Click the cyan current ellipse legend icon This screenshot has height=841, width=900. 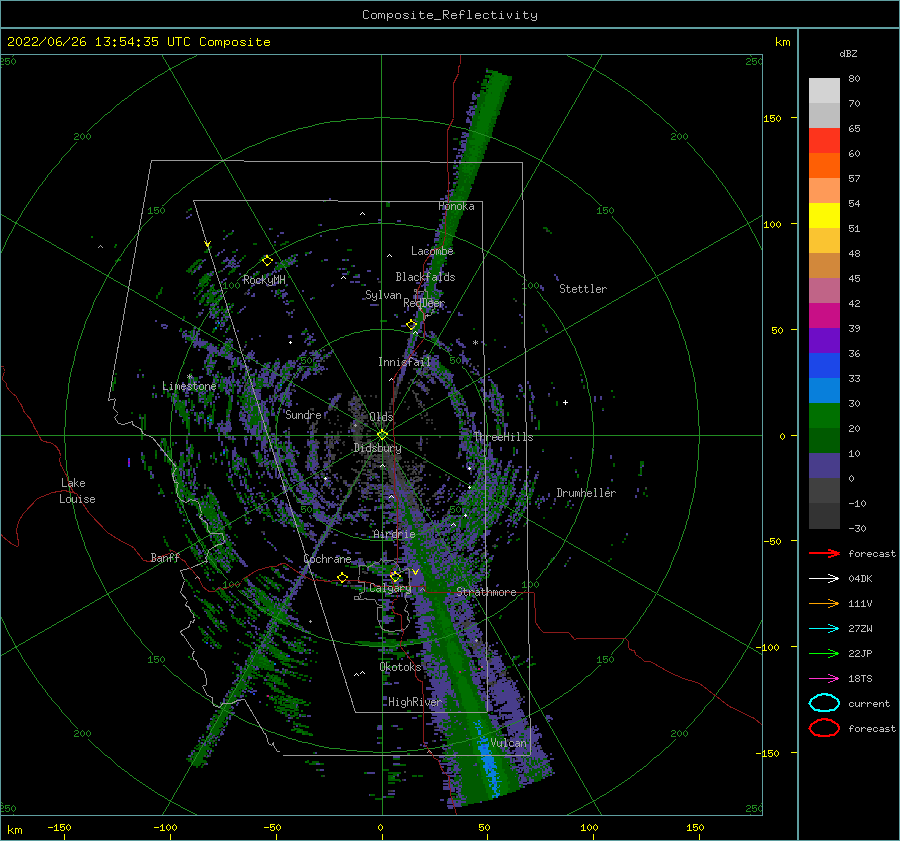[824, 703]
